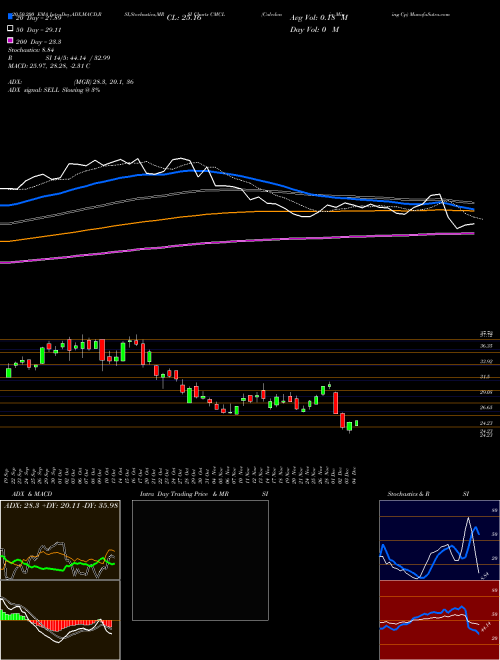
Task: Click the blue 20 Day EMA legend swatch
Action: [10, 17]
